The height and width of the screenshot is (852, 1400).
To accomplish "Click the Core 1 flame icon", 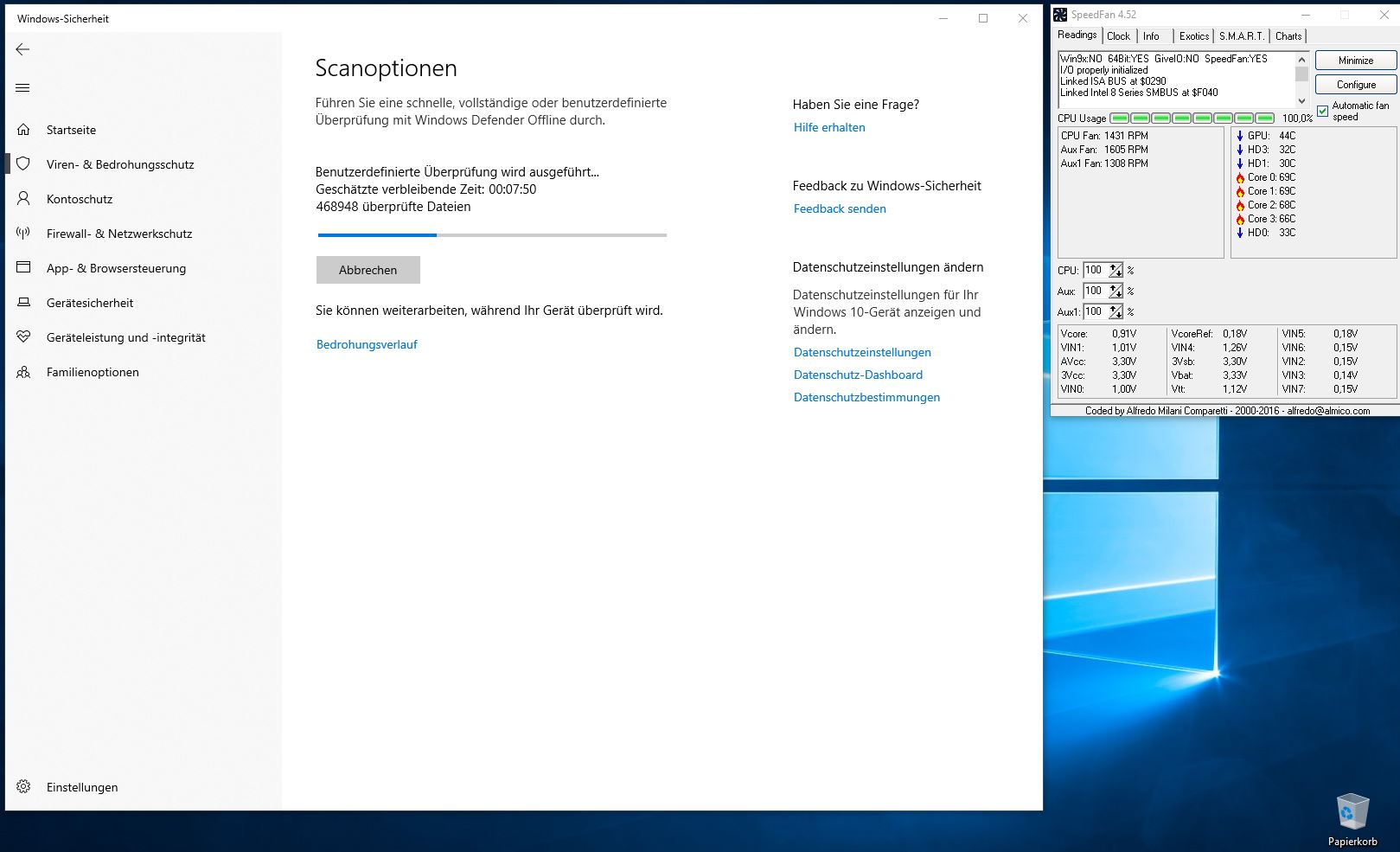I will [1240, 191].
